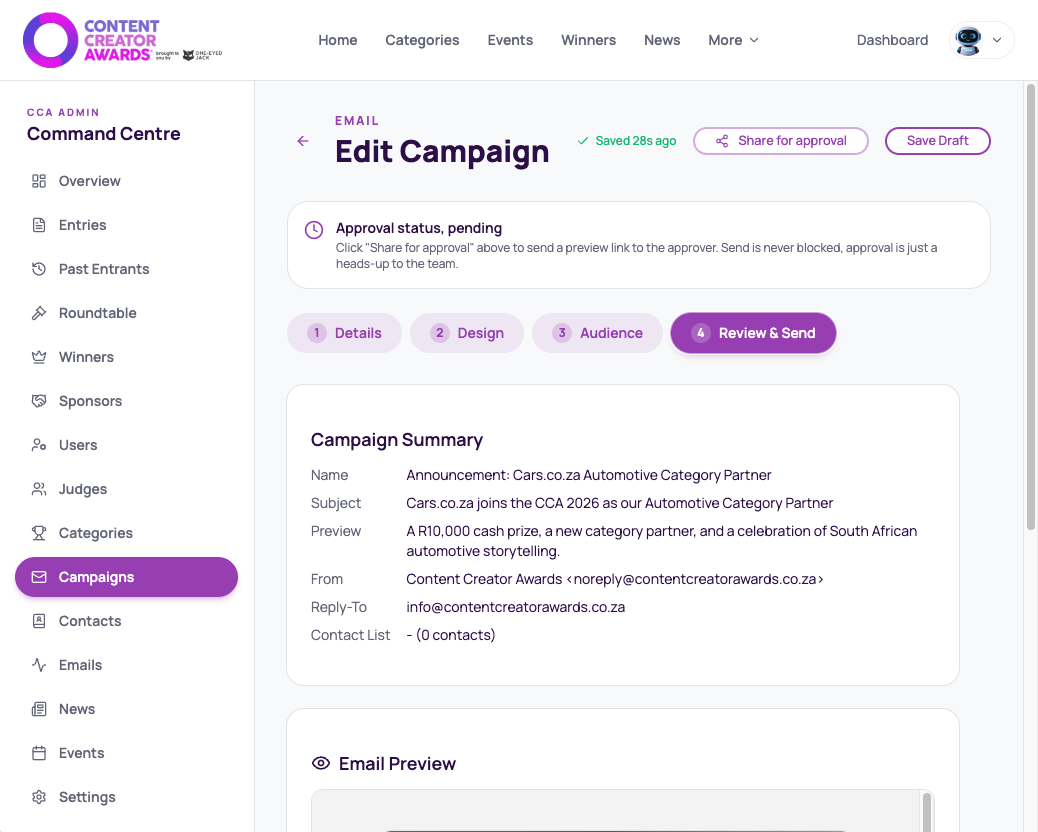
Task: Click the robot avatar in the header
Action: pos(968,40)
